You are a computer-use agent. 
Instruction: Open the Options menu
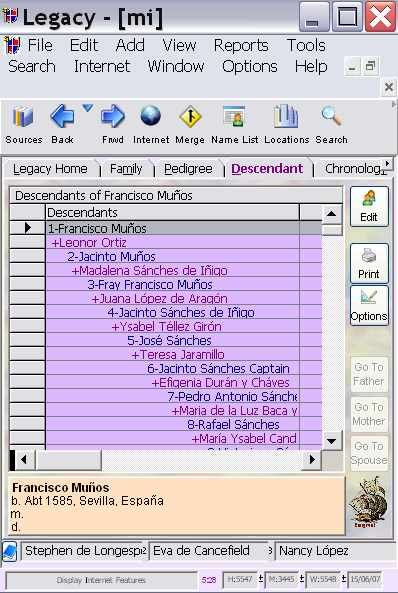coord(250,67)
